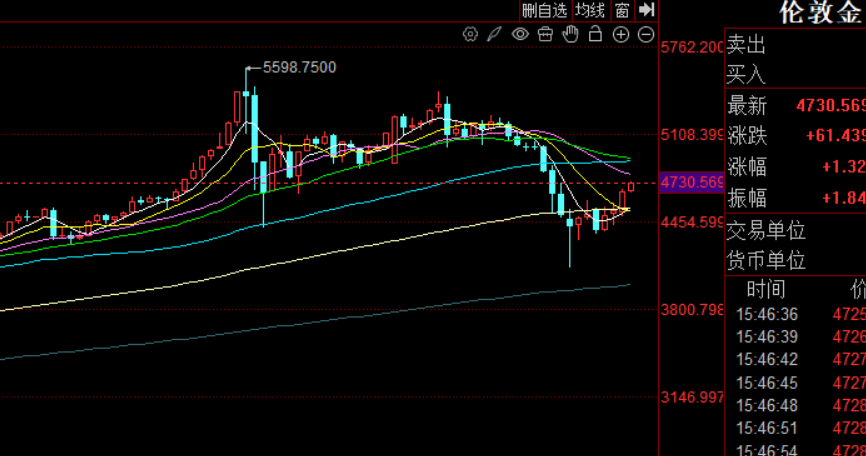This screenshot has height=456, width=866.
Task: Collapse side panel with arrow icon
Action: pyautogui.click(x=646, y=10)
